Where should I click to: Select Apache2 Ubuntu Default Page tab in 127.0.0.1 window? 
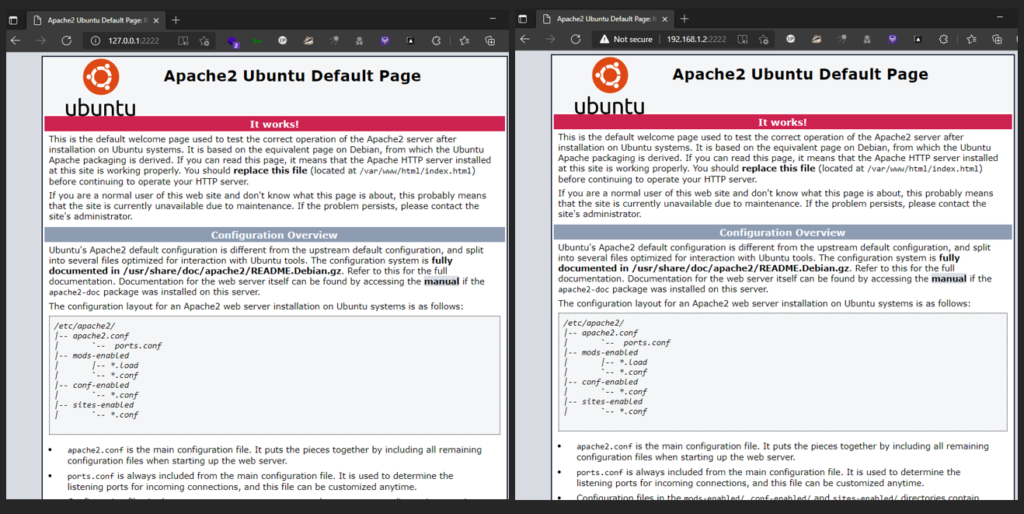[96, 20]
